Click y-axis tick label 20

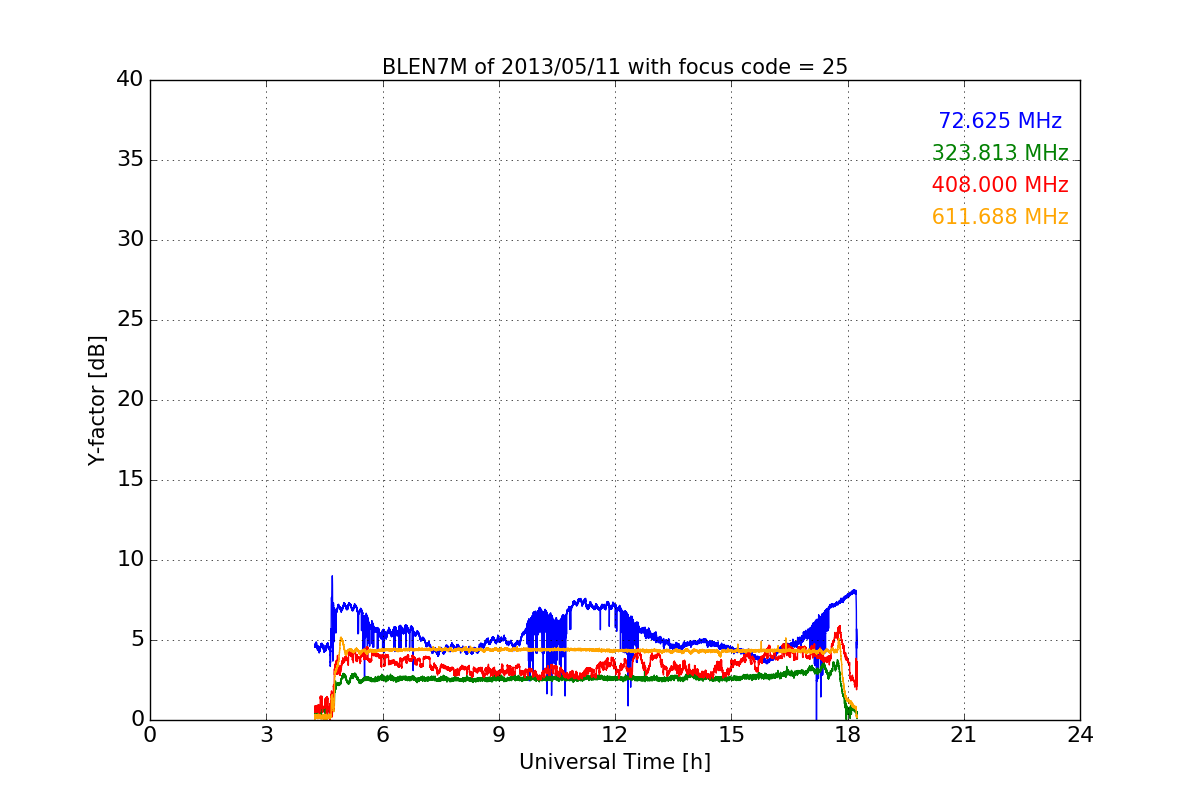point(130,400)
